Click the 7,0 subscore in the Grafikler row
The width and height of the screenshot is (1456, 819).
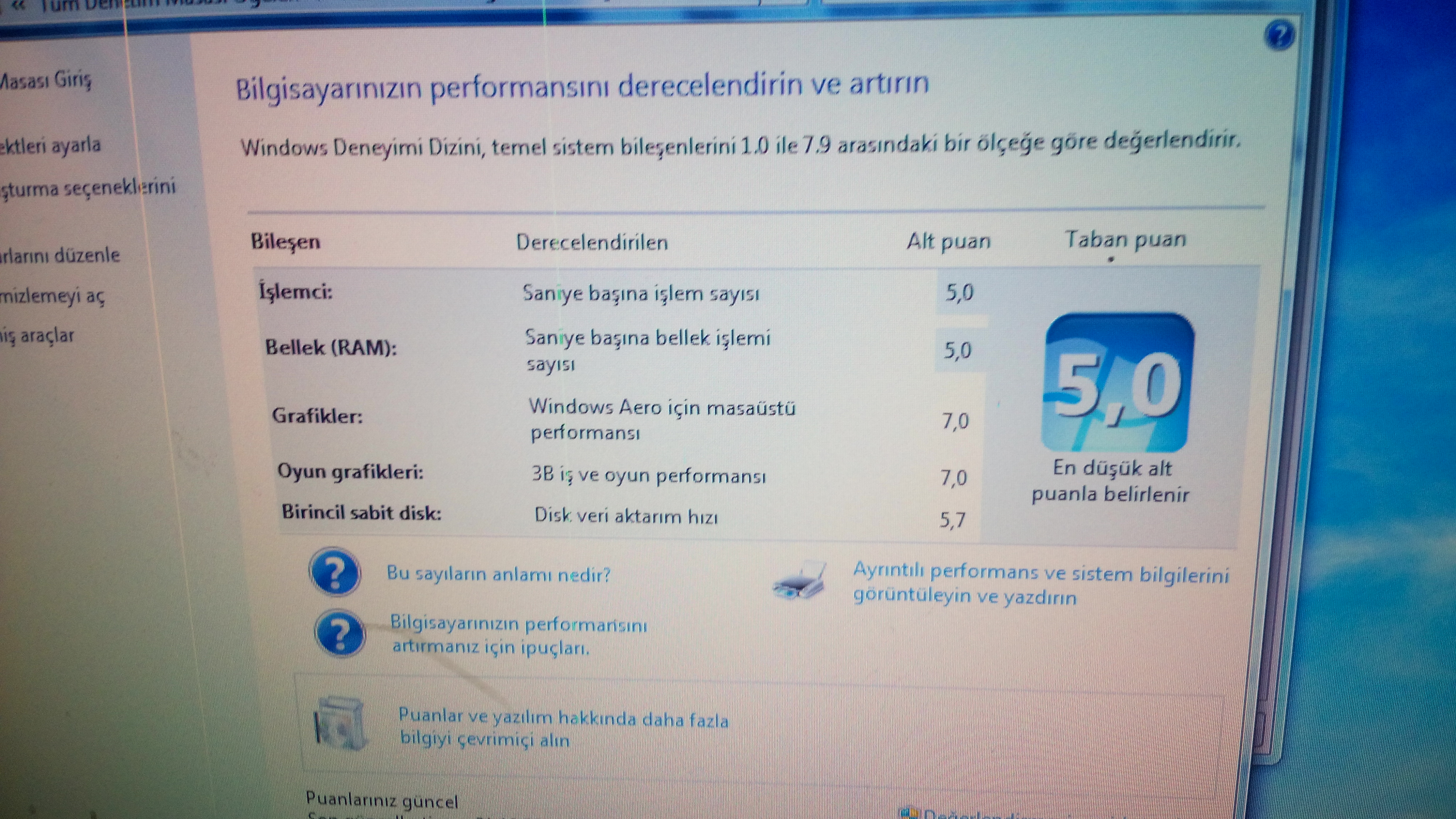tap(955, 421)
